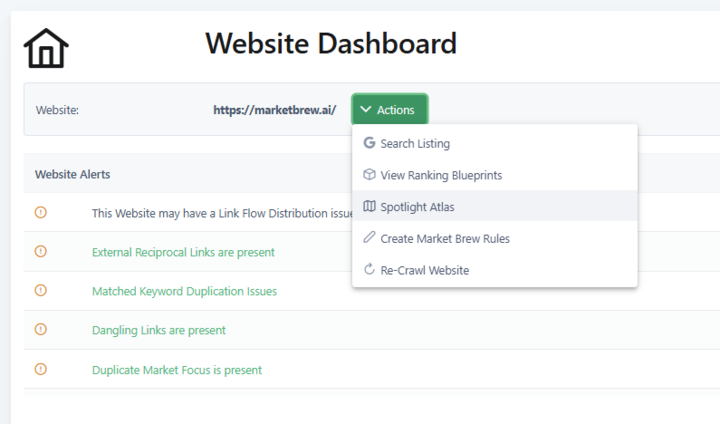Click the Website: label
This screenshot has height=424, width=720.
click(x=57, y=110)
